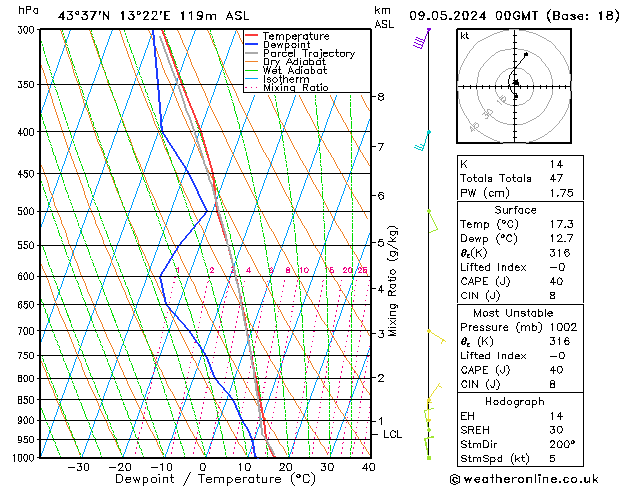
Task: Click the 'Totals Totals' value 47
Action: coord(556,178)
